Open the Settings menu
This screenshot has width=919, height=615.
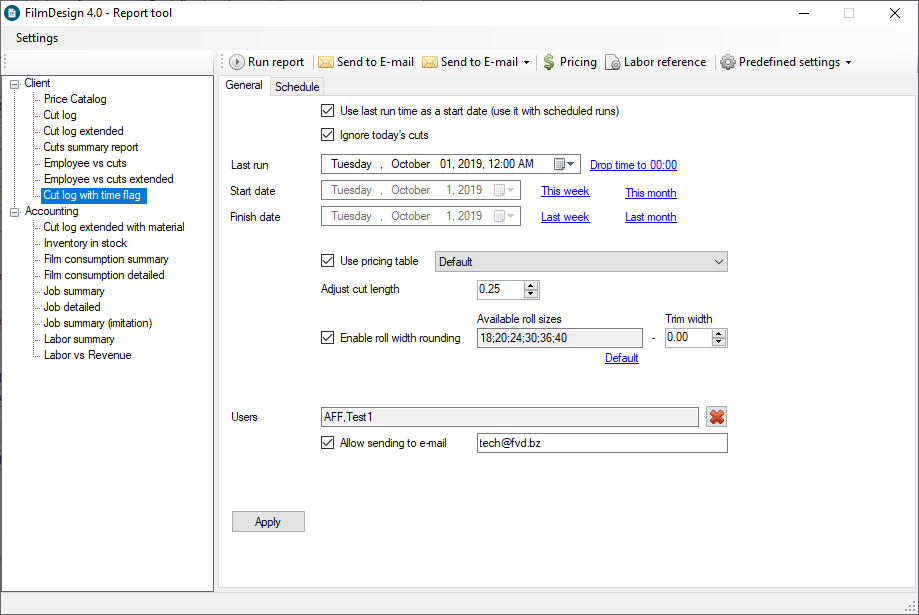(x=37, y=38)
